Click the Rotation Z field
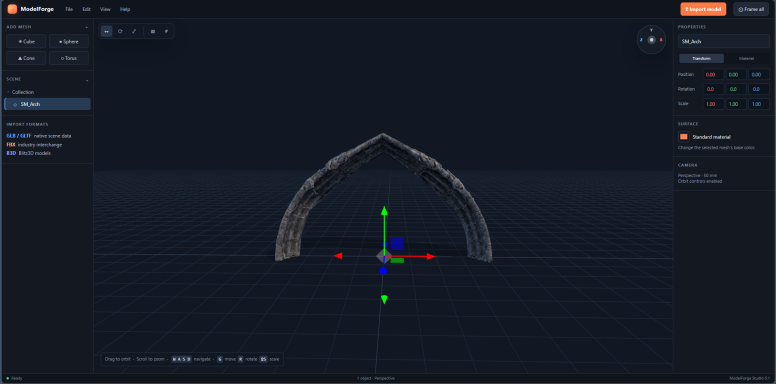Viewport: 776px width, 384px height. tap(759, 89)
